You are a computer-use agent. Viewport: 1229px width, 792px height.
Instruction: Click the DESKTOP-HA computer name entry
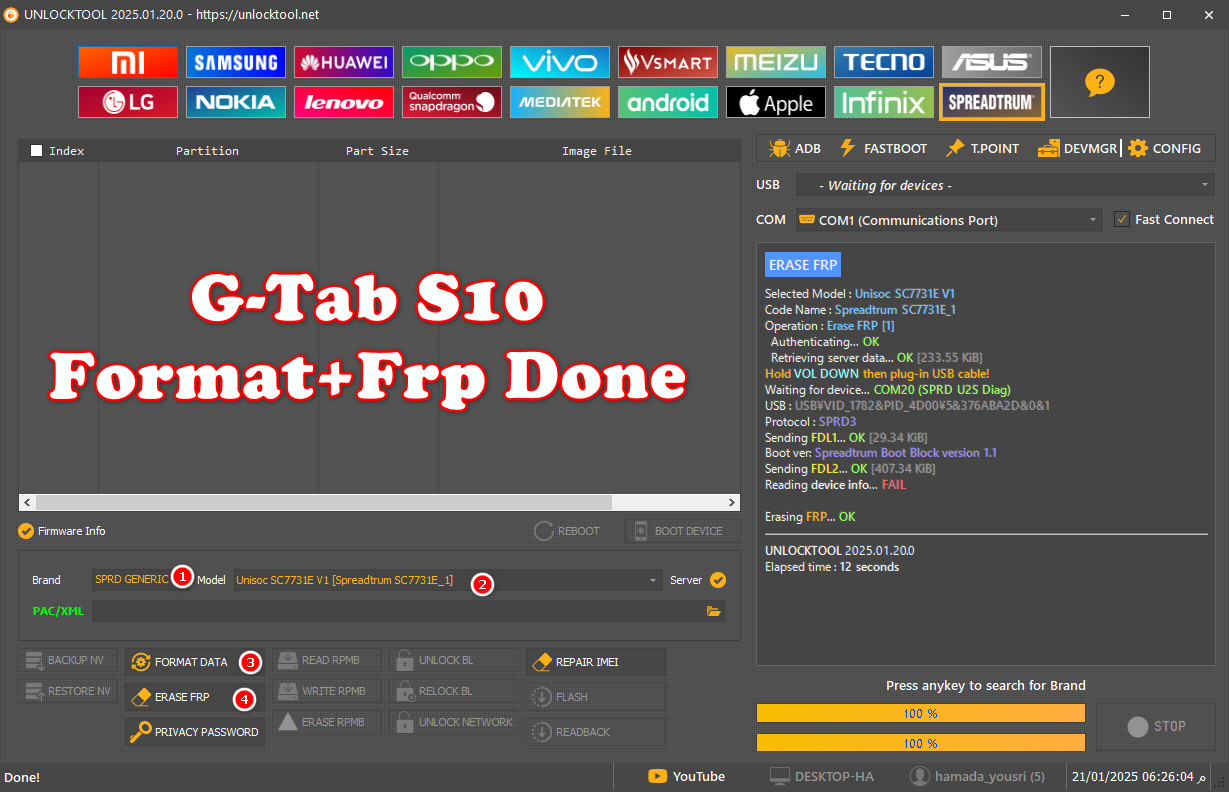pos(821,776)
